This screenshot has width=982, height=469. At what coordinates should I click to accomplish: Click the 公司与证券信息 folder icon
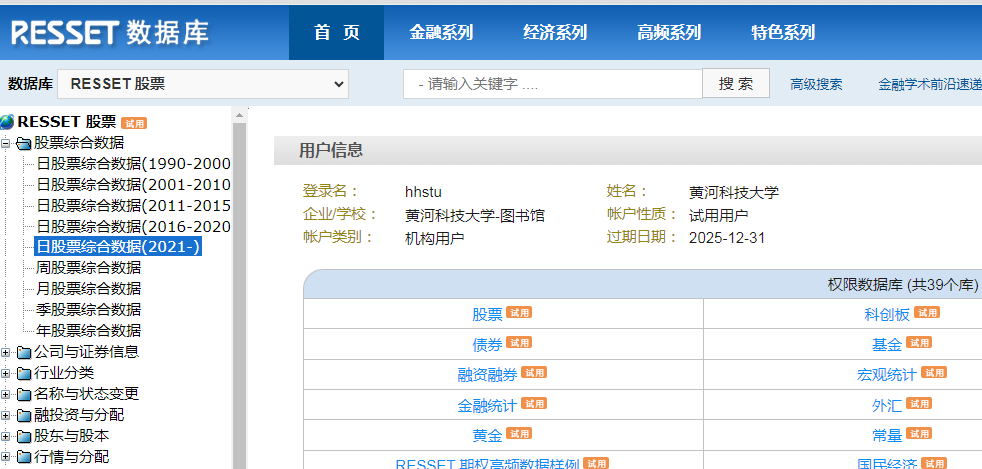point(24,352)
